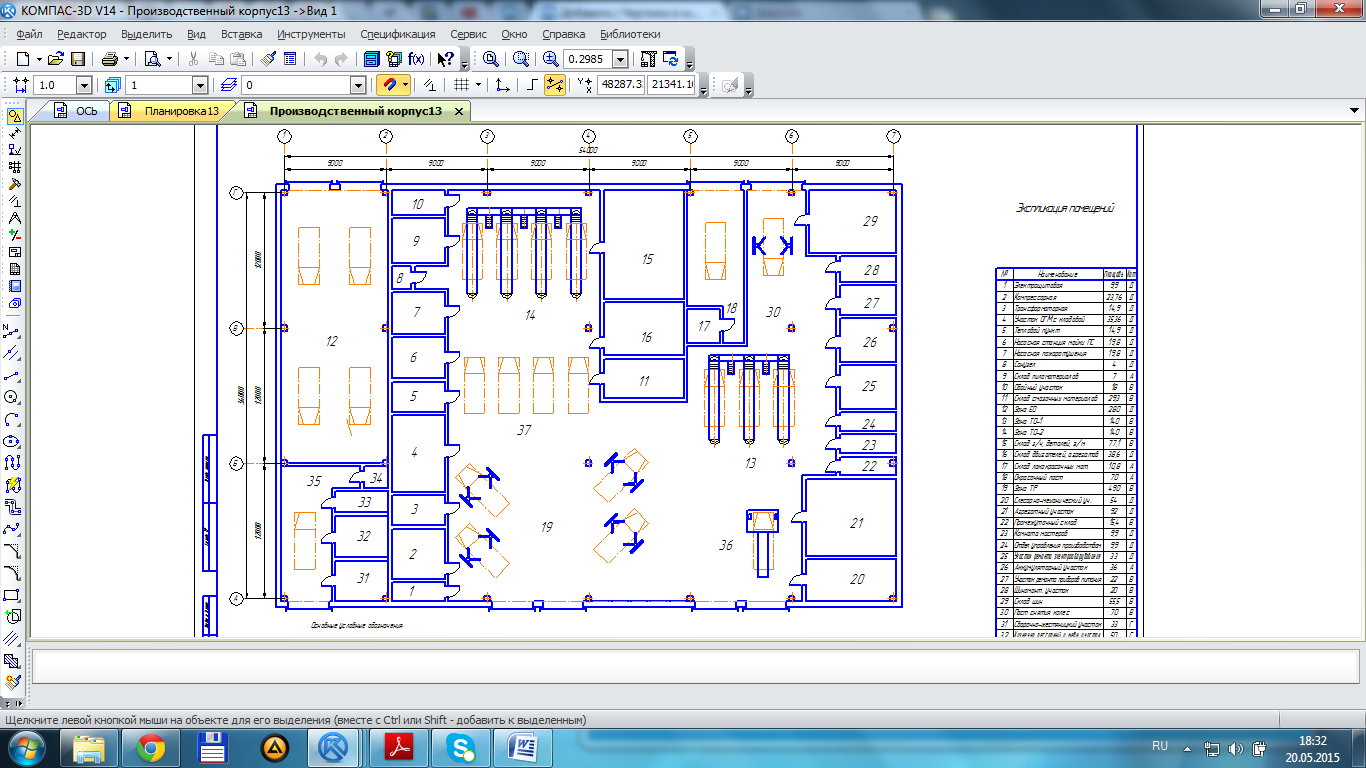Click room number 15 in the drawing

pyautogui.click(x=647, y=259)
